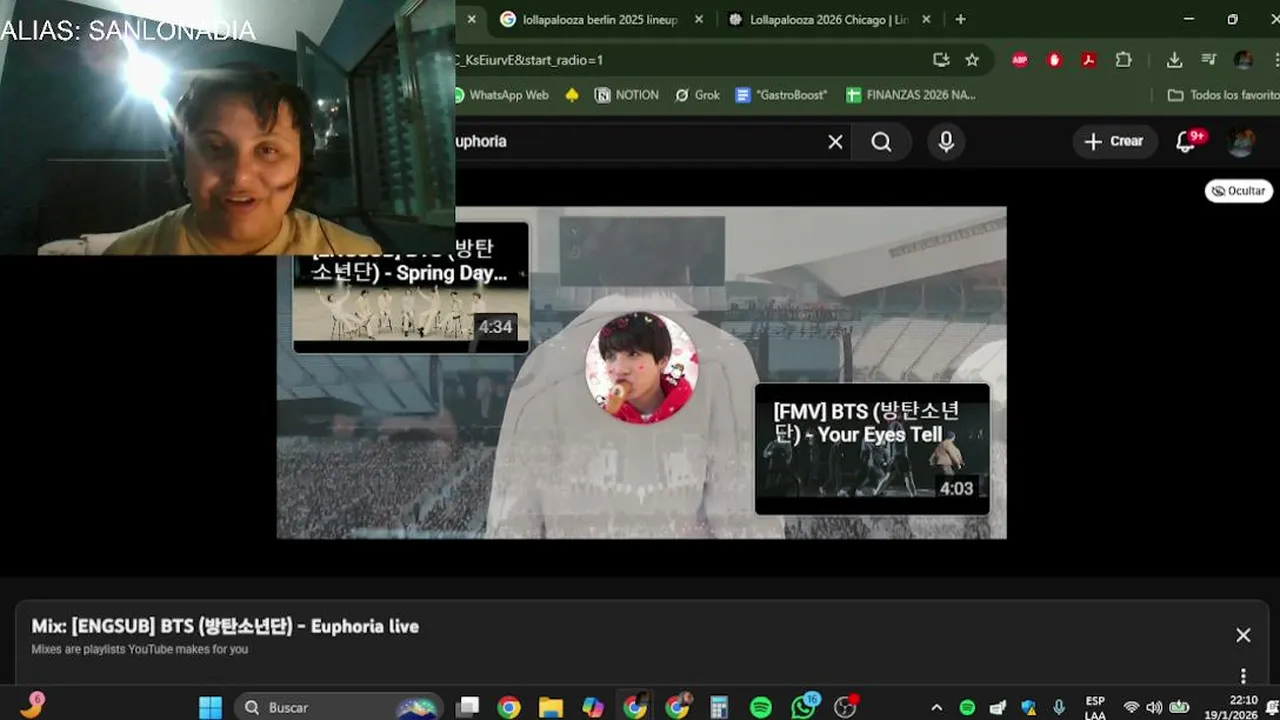Image resolution: width=1280 pixels, height=720 pixels.
Task: Close the Euphoria live mix panel
Action: [1243, 635]
